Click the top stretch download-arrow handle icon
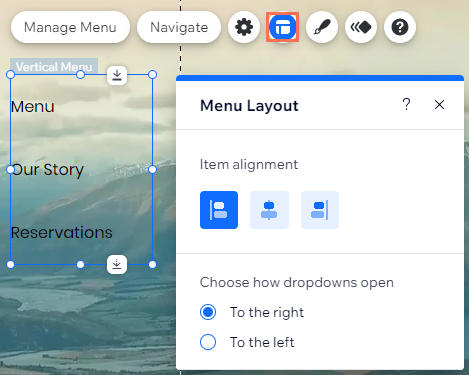Viewport: 469px width, 375px height. (x=117, y=75)
